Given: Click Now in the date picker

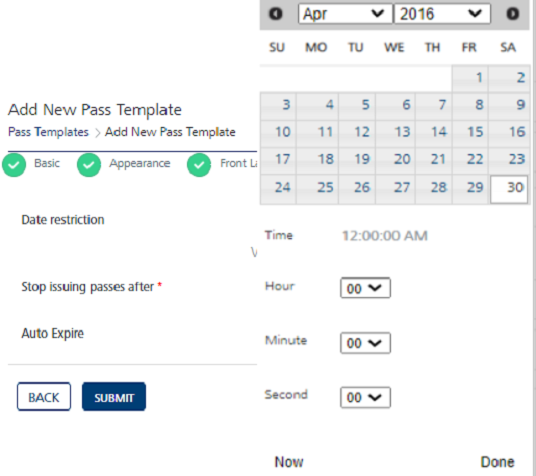Looking at the screenshot, I should click(x=289, y=462).
